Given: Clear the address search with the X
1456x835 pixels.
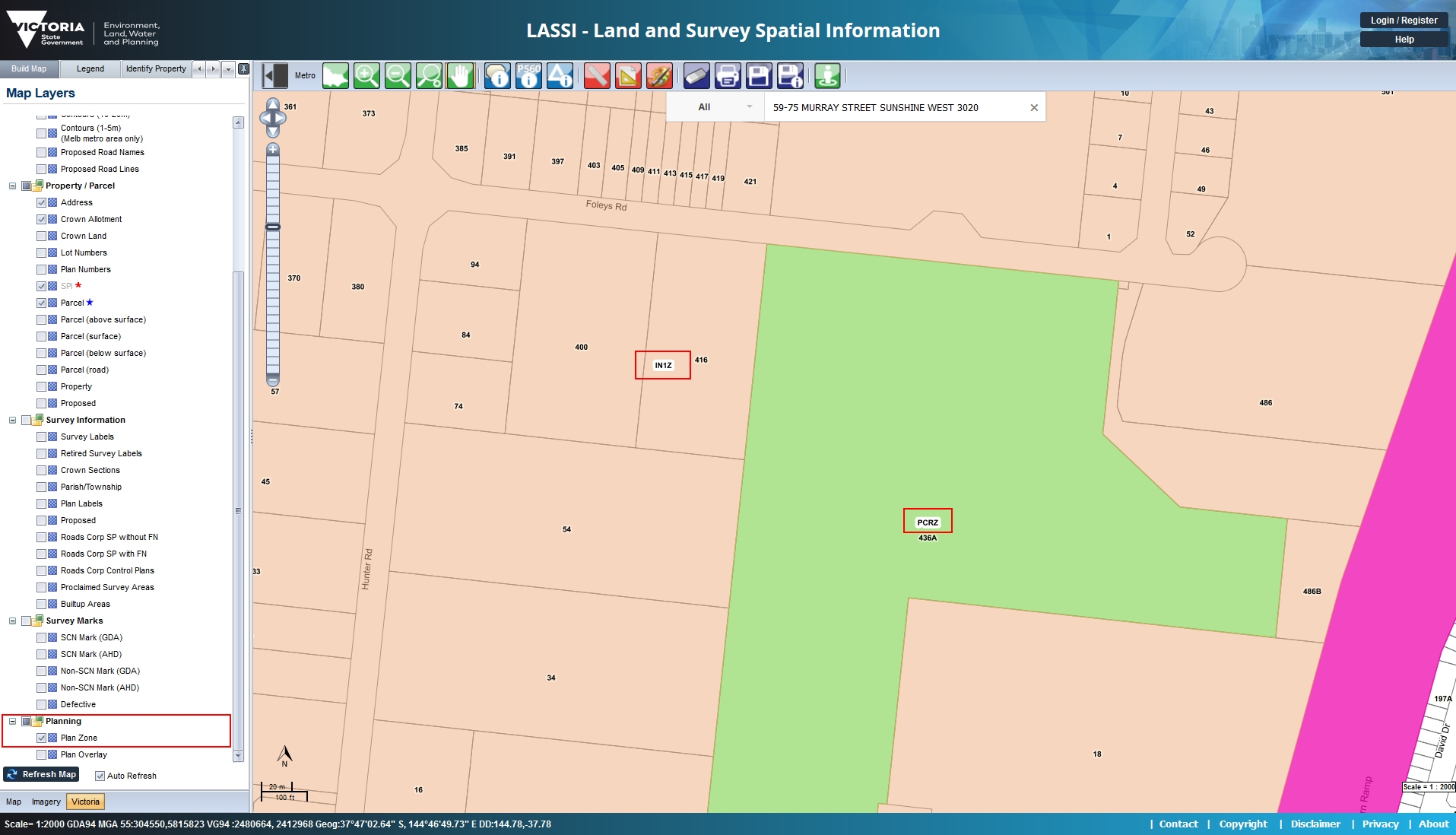Looking at the screenshot, I should tap(1034, 107).
